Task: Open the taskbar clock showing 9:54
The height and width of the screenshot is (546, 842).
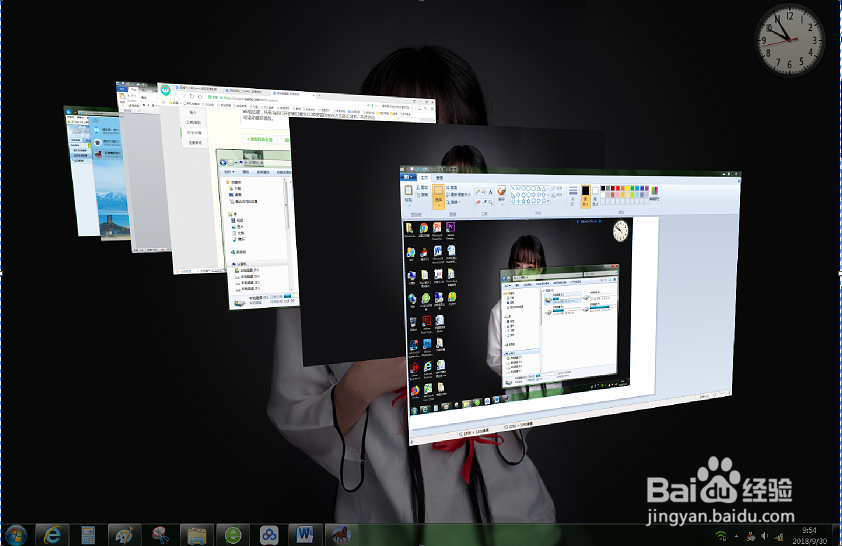Action: point(809,535)
